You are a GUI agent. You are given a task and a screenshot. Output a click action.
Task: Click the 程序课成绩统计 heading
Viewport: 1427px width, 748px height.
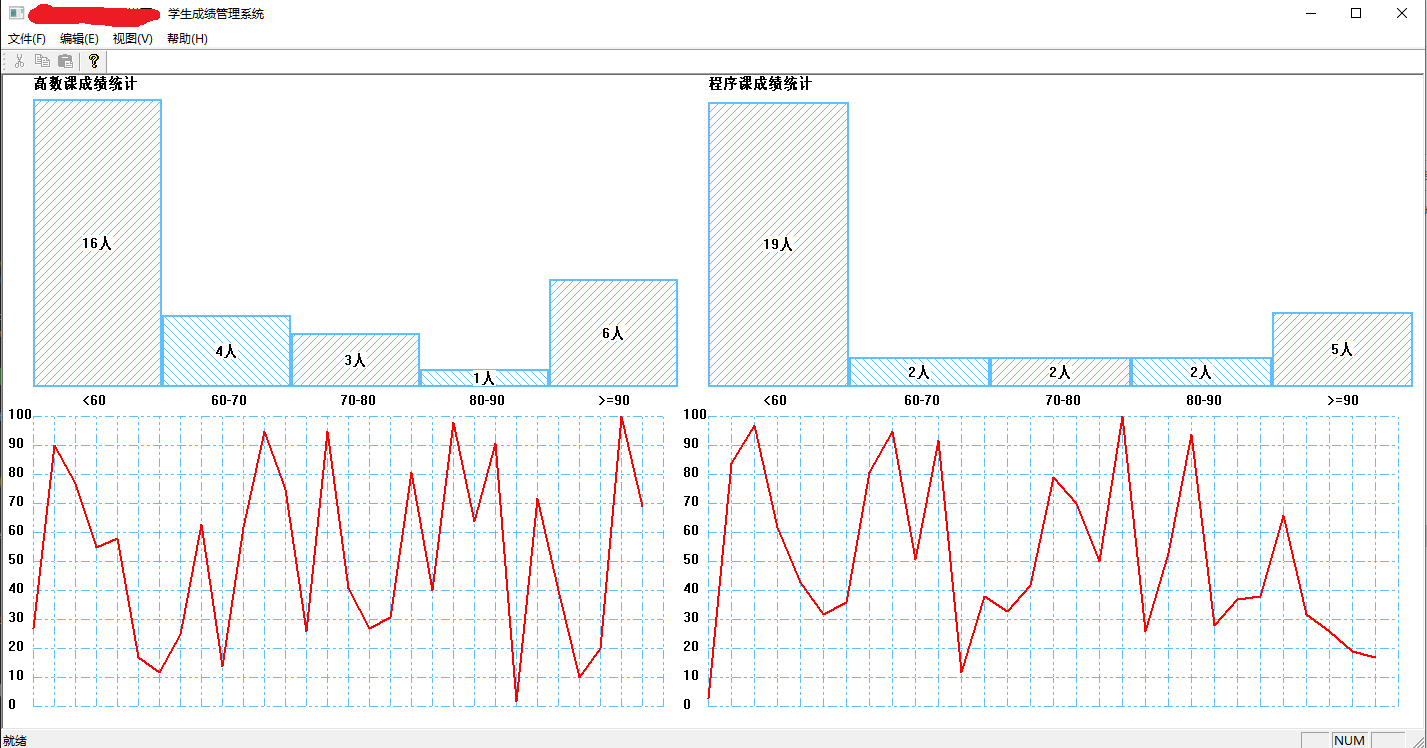tap(760, 84)
